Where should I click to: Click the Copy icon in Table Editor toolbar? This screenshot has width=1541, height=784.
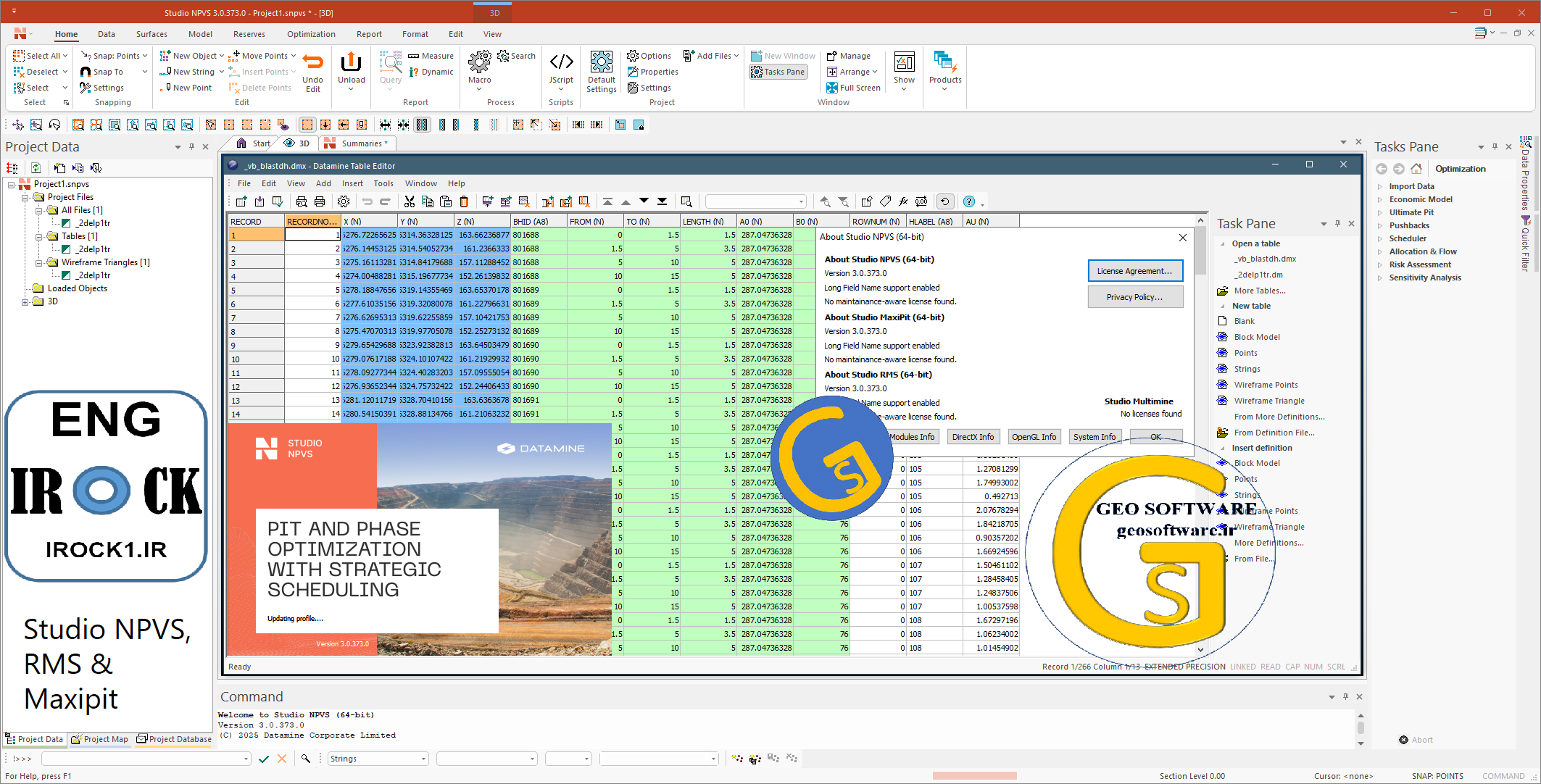[428, 201]
